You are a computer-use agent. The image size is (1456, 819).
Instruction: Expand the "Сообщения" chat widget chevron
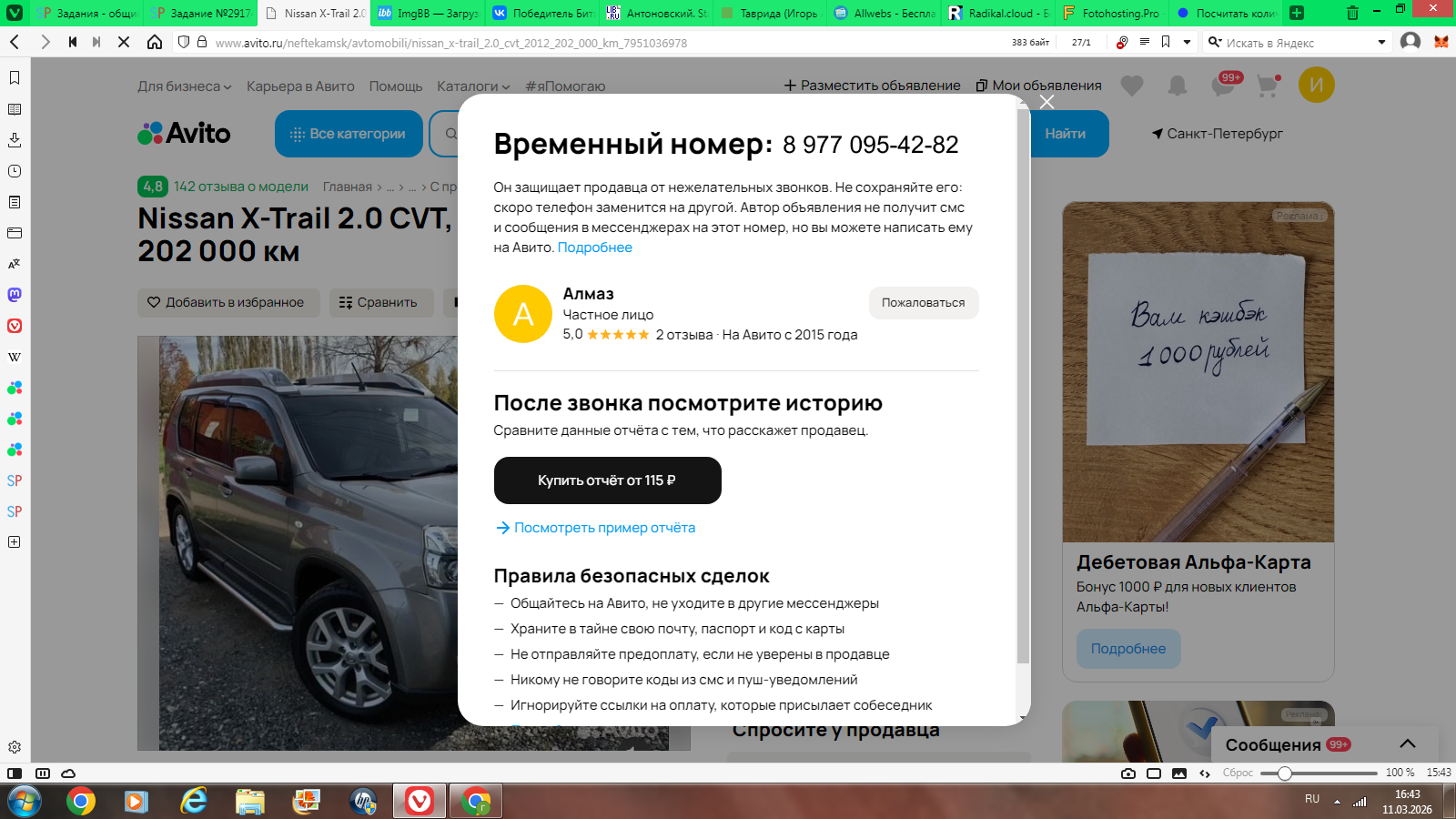(x=1408, y=744)
